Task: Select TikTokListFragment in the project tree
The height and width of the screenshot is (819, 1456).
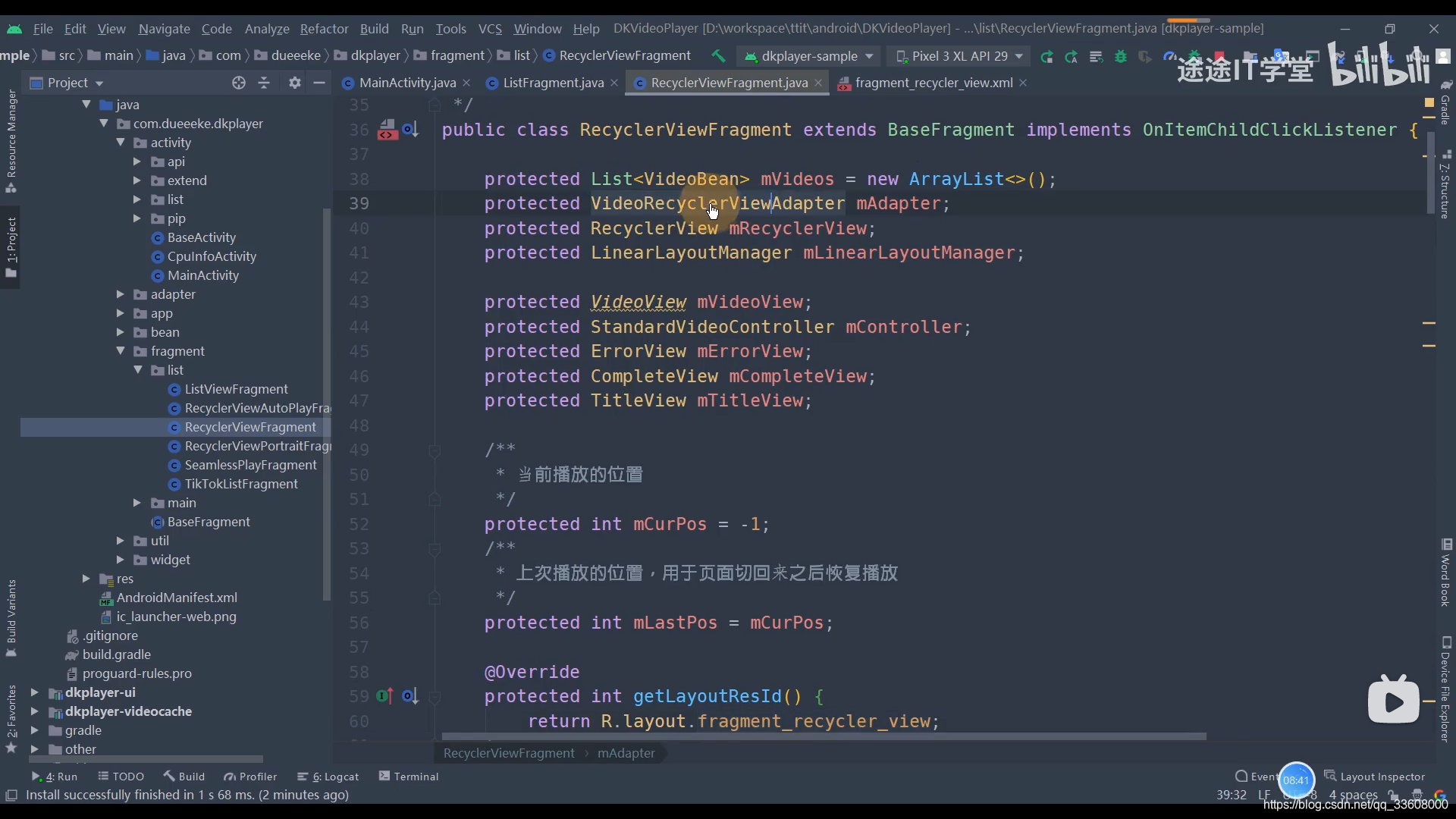Action: tap(241, 484)
